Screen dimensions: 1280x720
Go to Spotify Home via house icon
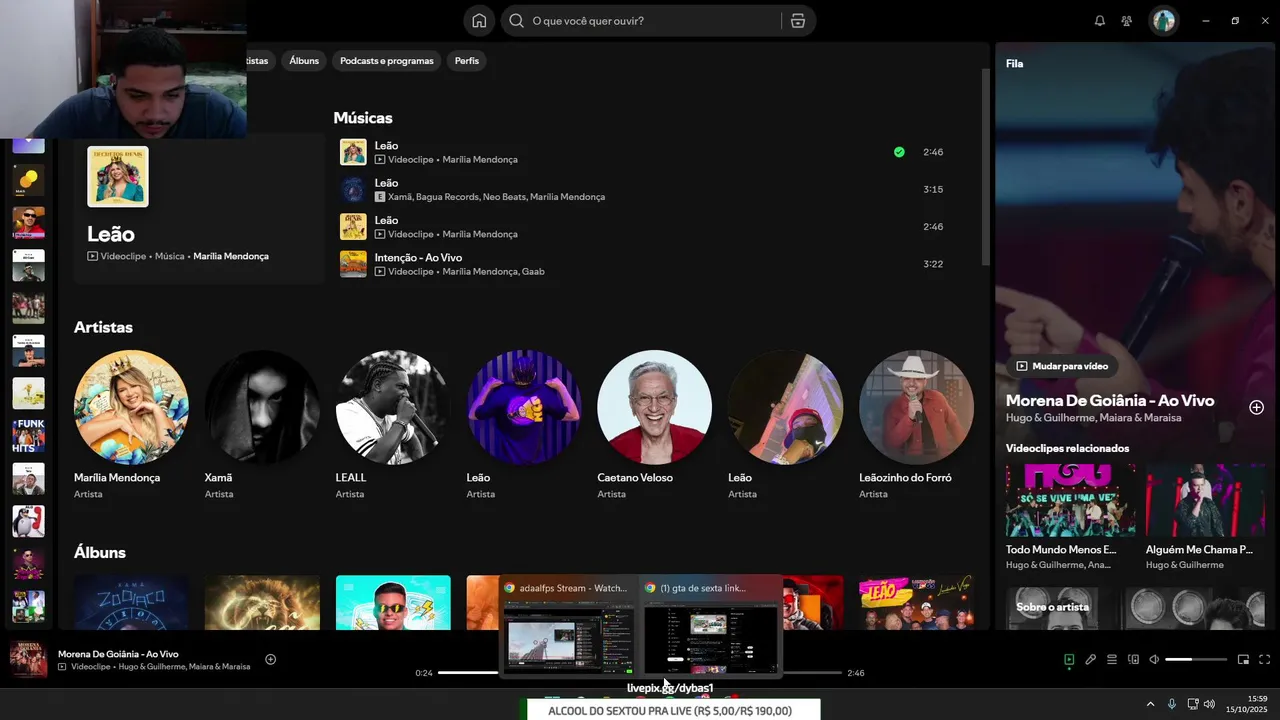[479, 21]
